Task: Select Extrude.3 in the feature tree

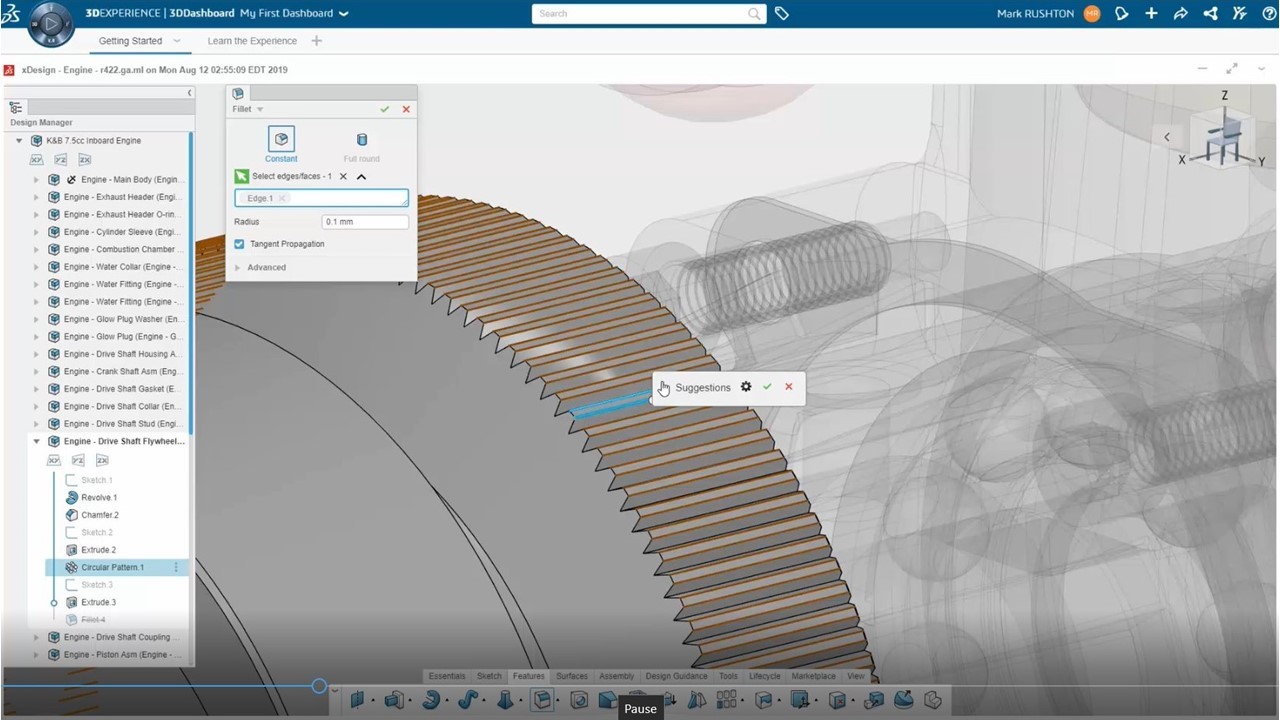Action: click(x=98, y=602)
